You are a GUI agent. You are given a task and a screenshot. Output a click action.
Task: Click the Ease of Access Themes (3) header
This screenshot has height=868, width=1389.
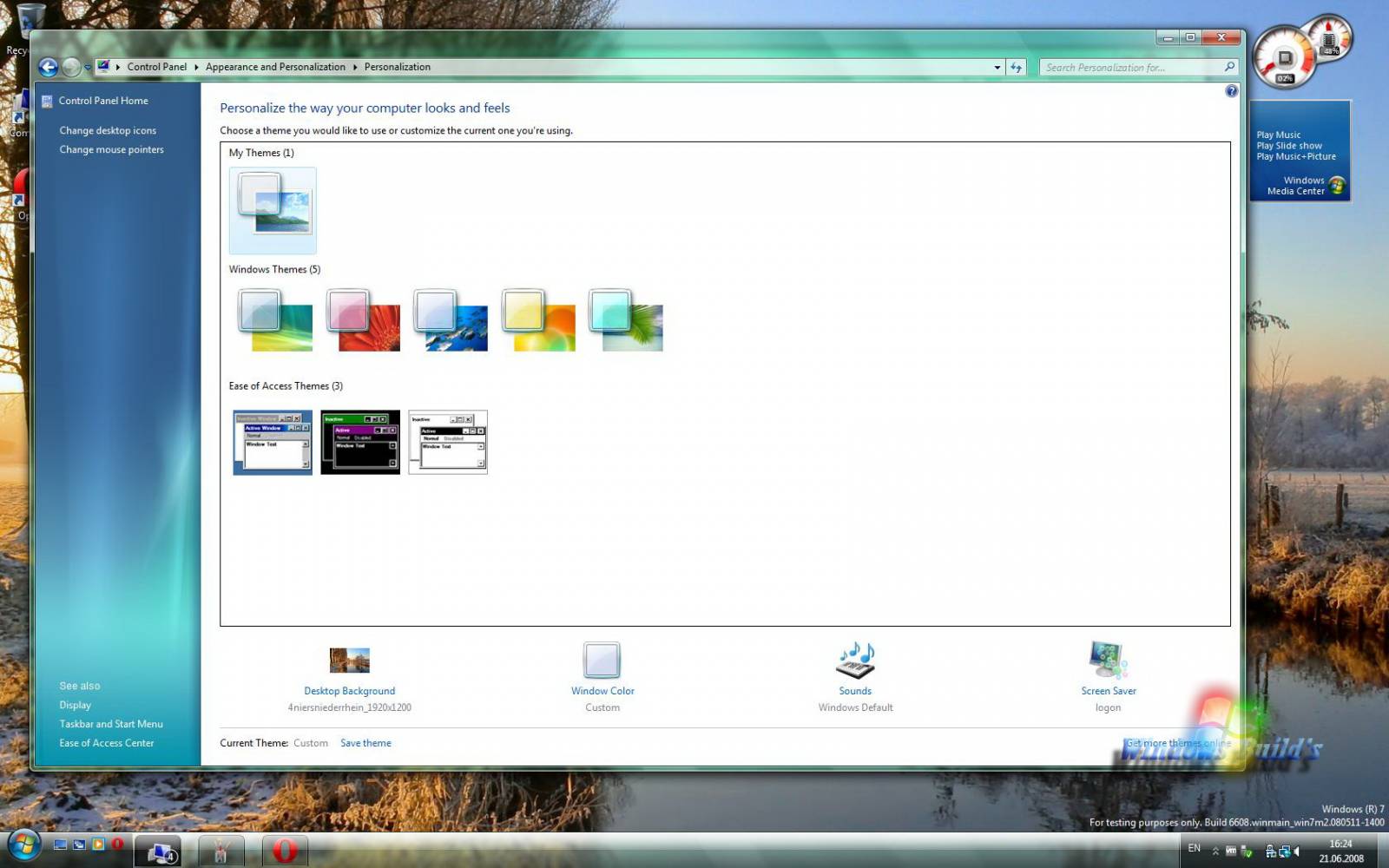tap(286, 385)
